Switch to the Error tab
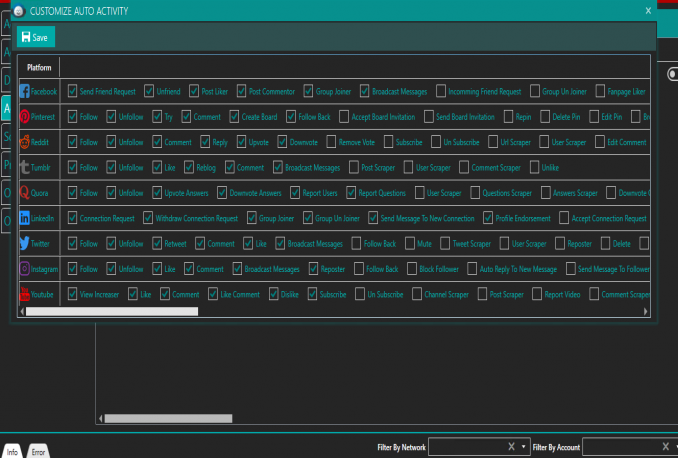This screenshot has width=678, height=458. (x=37, y=451)
